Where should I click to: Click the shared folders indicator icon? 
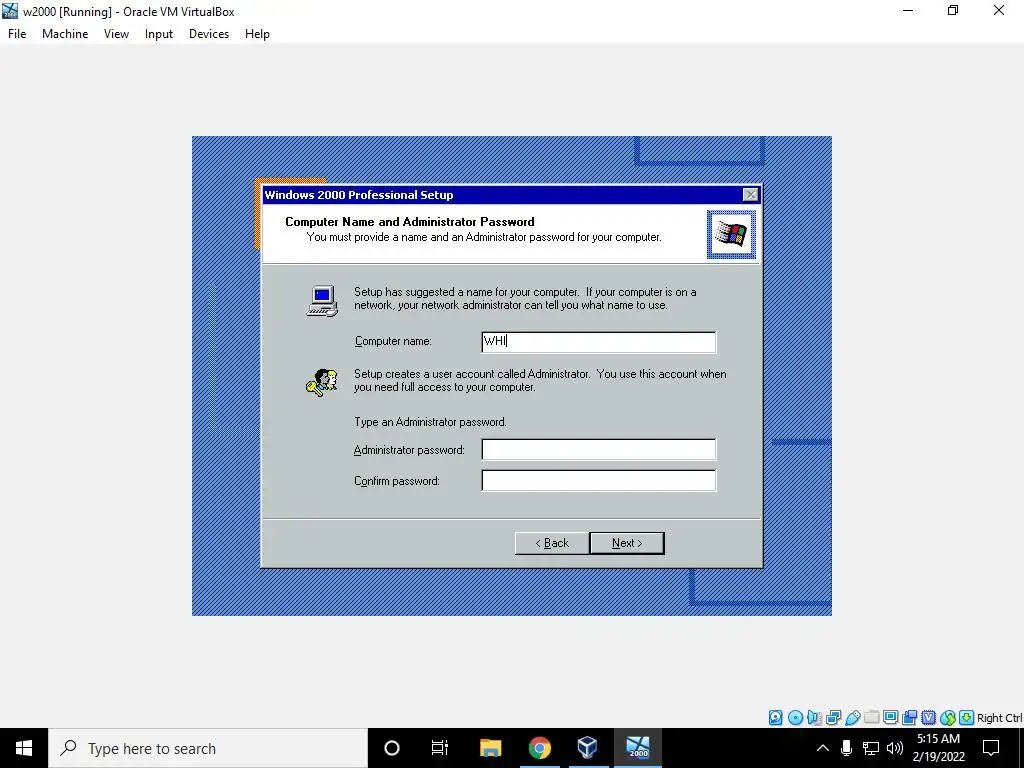tap(871, 718)
